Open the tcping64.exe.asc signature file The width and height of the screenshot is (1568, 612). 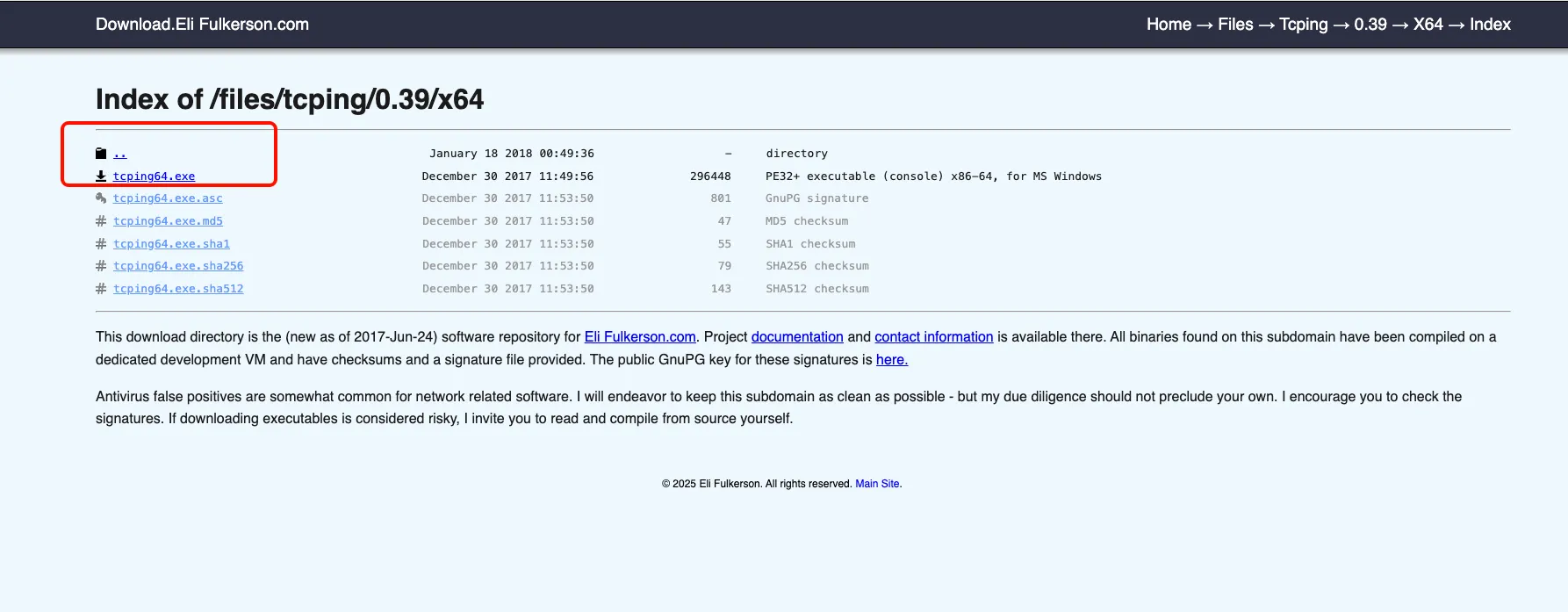tap(168, 198)
